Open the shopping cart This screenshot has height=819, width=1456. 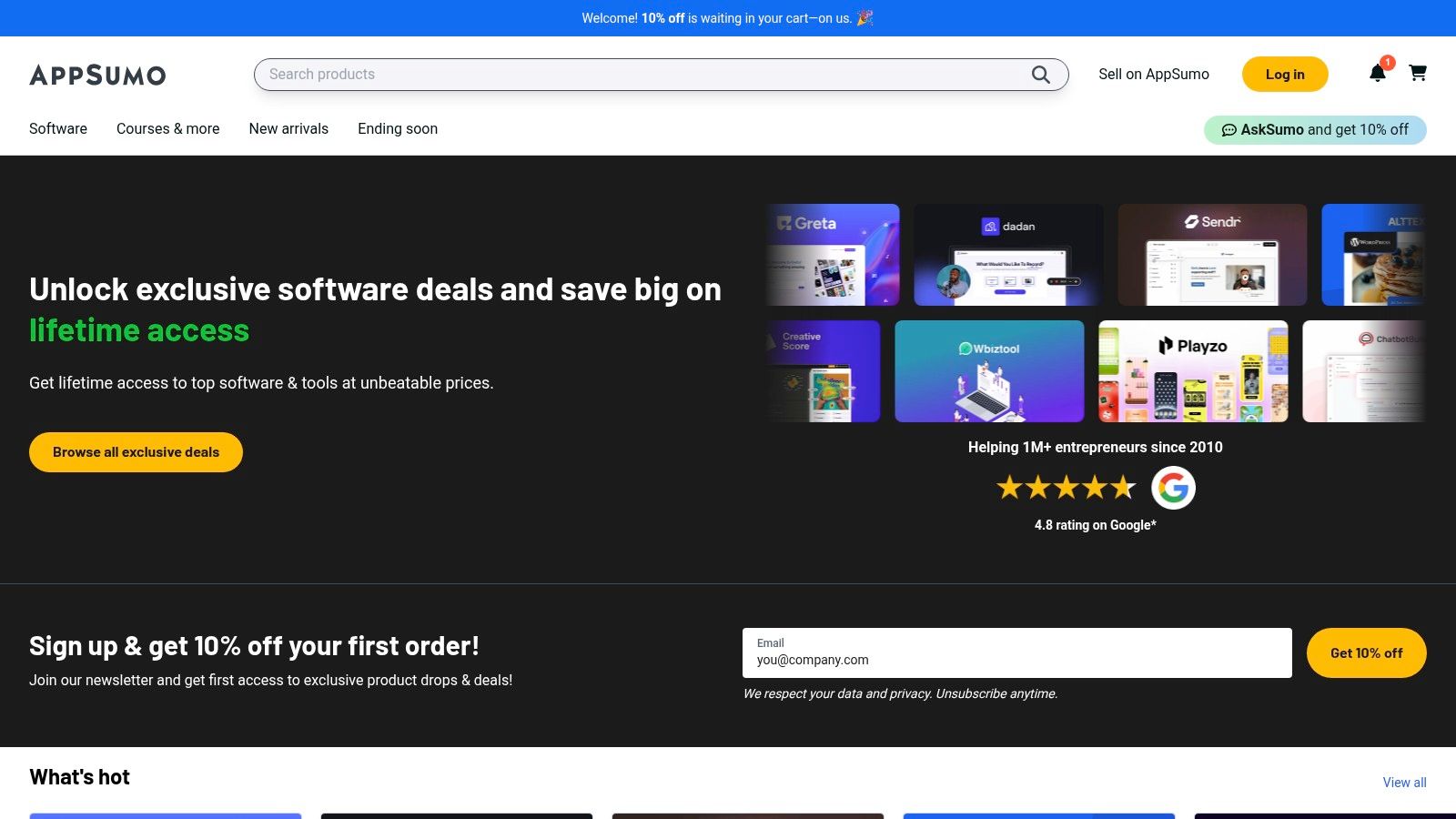click(1418, 73)
